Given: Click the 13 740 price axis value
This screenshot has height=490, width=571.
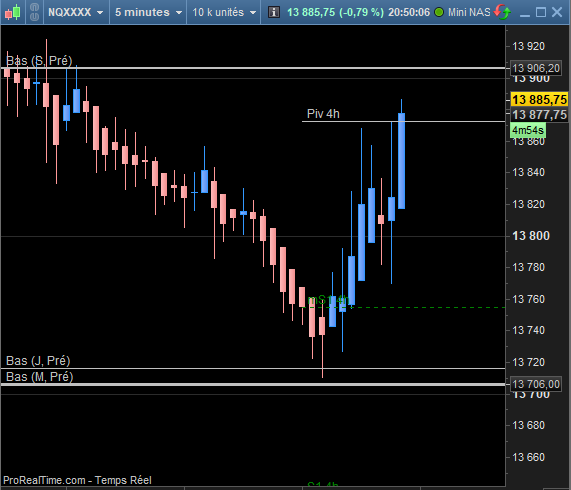Looking at the screenshot, I should (x=528, y=330).
